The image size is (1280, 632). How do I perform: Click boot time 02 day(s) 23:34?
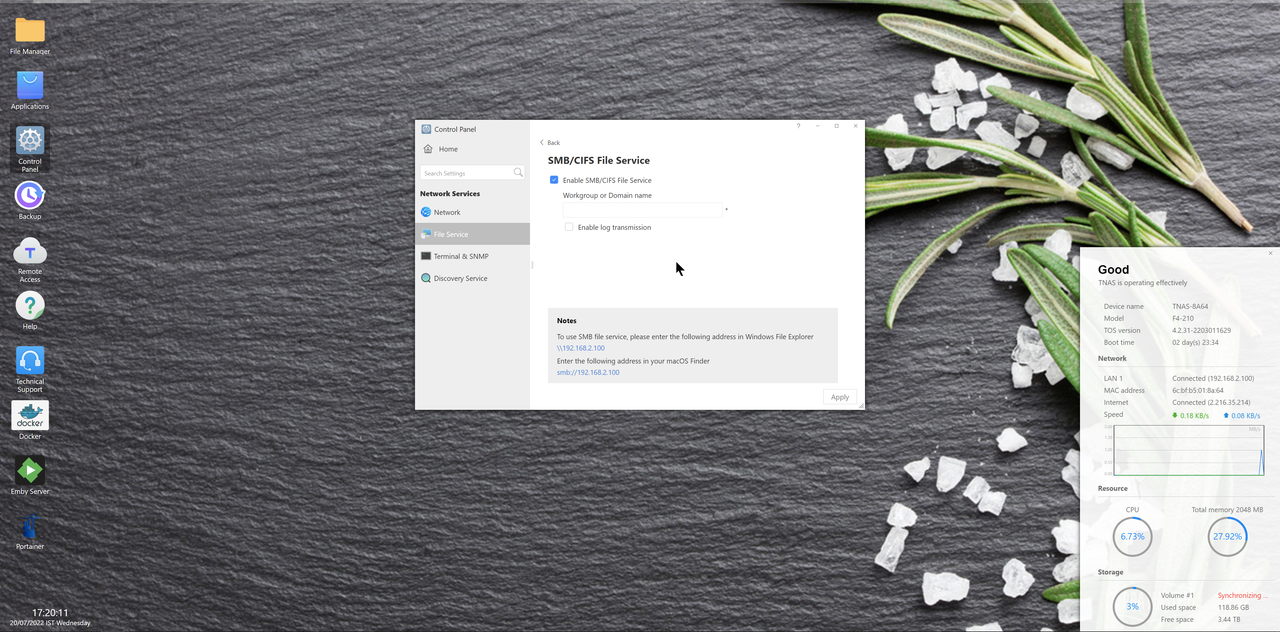1195,342
